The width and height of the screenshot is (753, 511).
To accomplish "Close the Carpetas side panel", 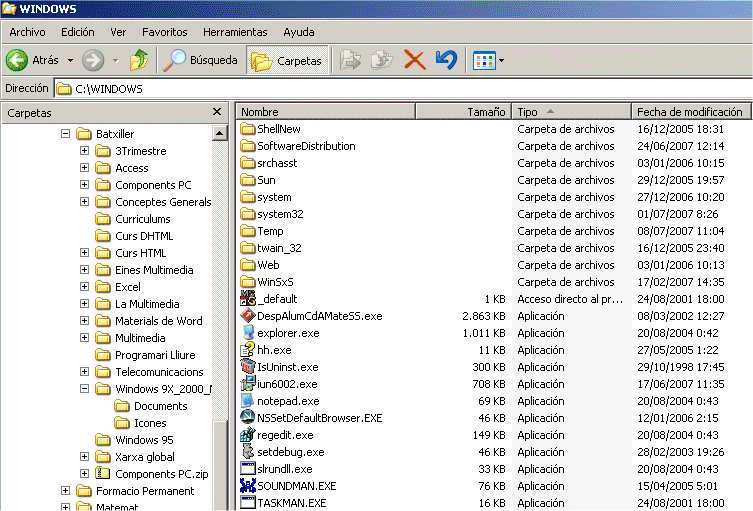I will pos(217,112).
